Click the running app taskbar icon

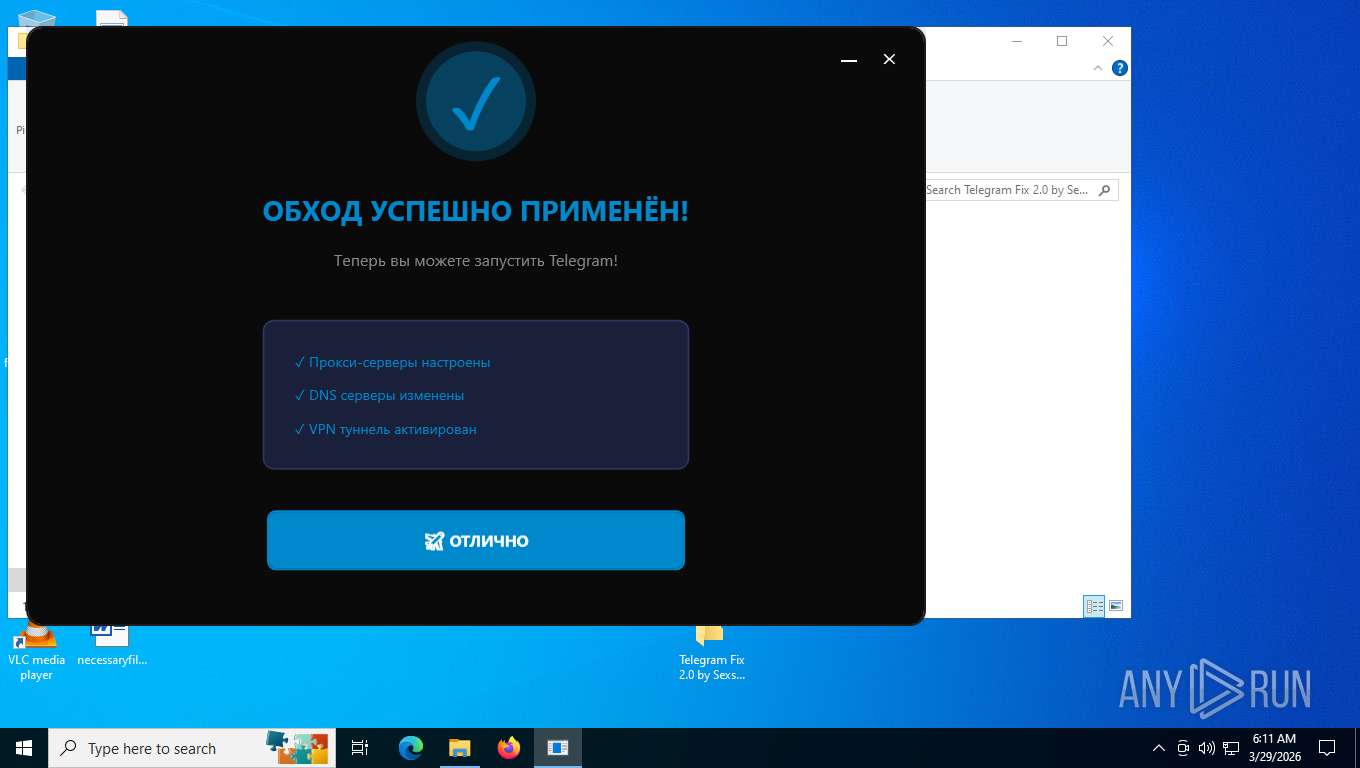[558, 748]
